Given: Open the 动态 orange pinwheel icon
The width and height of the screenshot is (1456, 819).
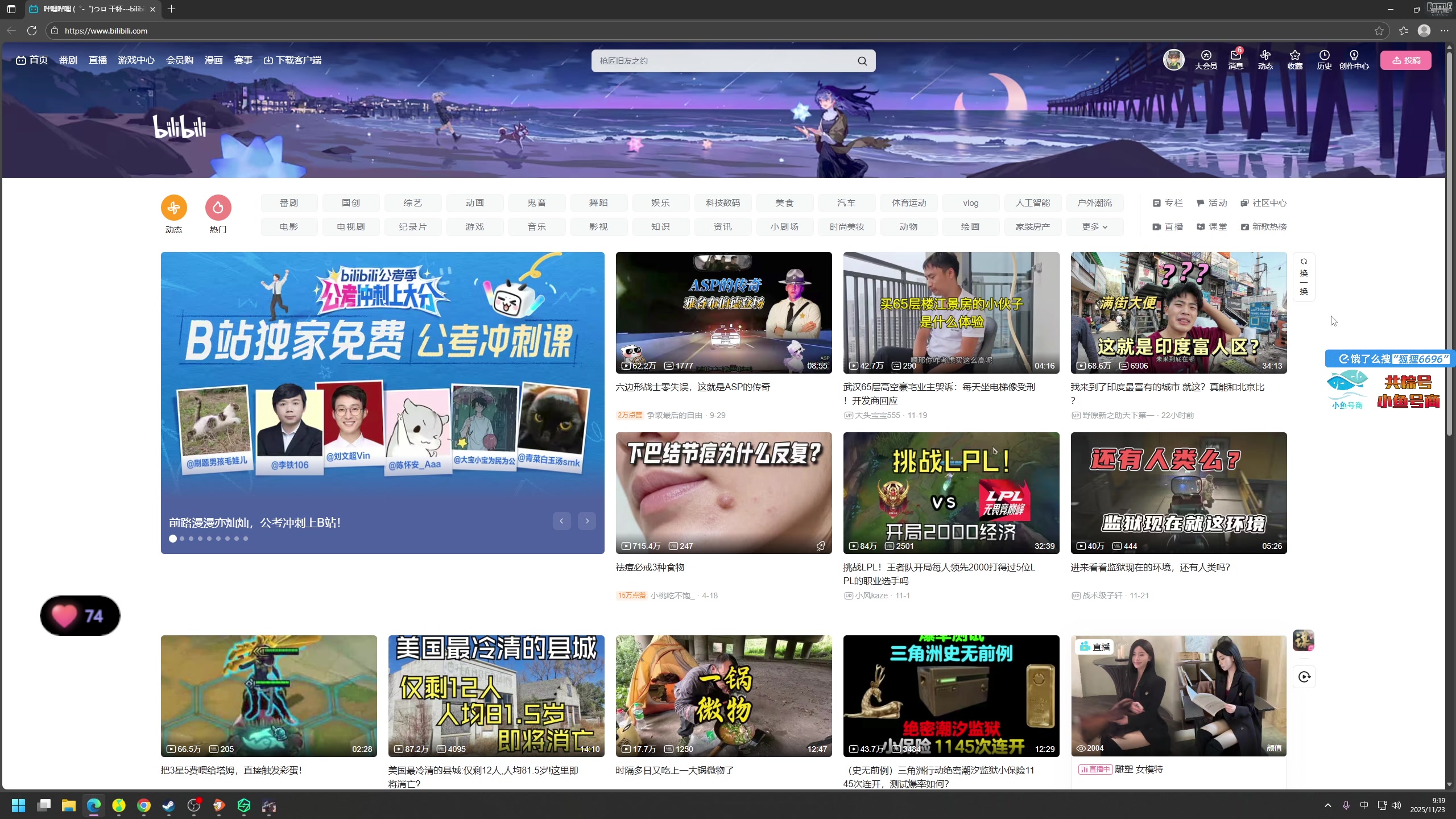Looking at the screenshot, I should pos(173,208).
